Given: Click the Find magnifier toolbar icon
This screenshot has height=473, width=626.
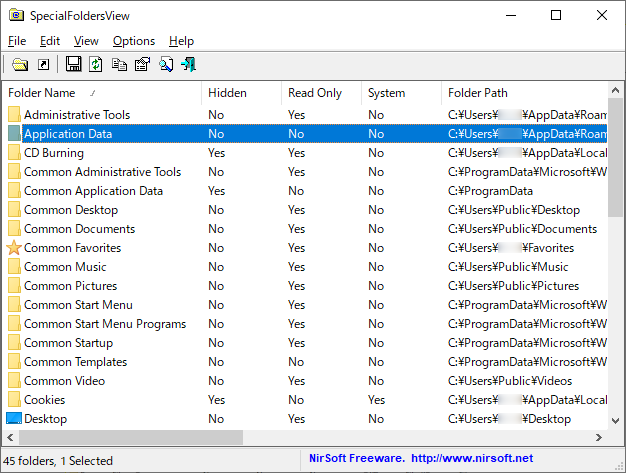Looking at the screenshot, I should (166, 65).
